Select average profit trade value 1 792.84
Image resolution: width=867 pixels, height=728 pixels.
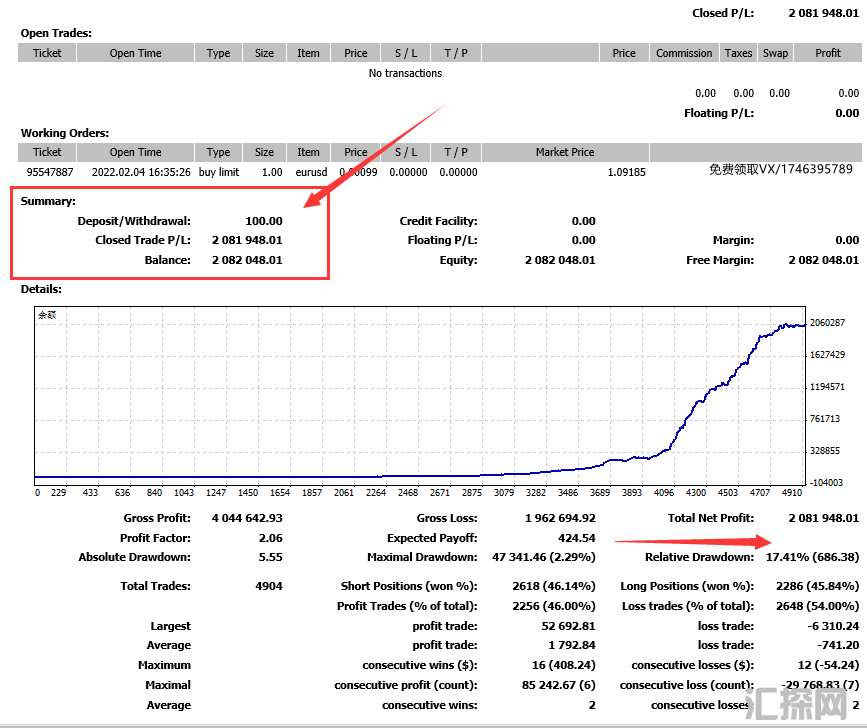572,645
